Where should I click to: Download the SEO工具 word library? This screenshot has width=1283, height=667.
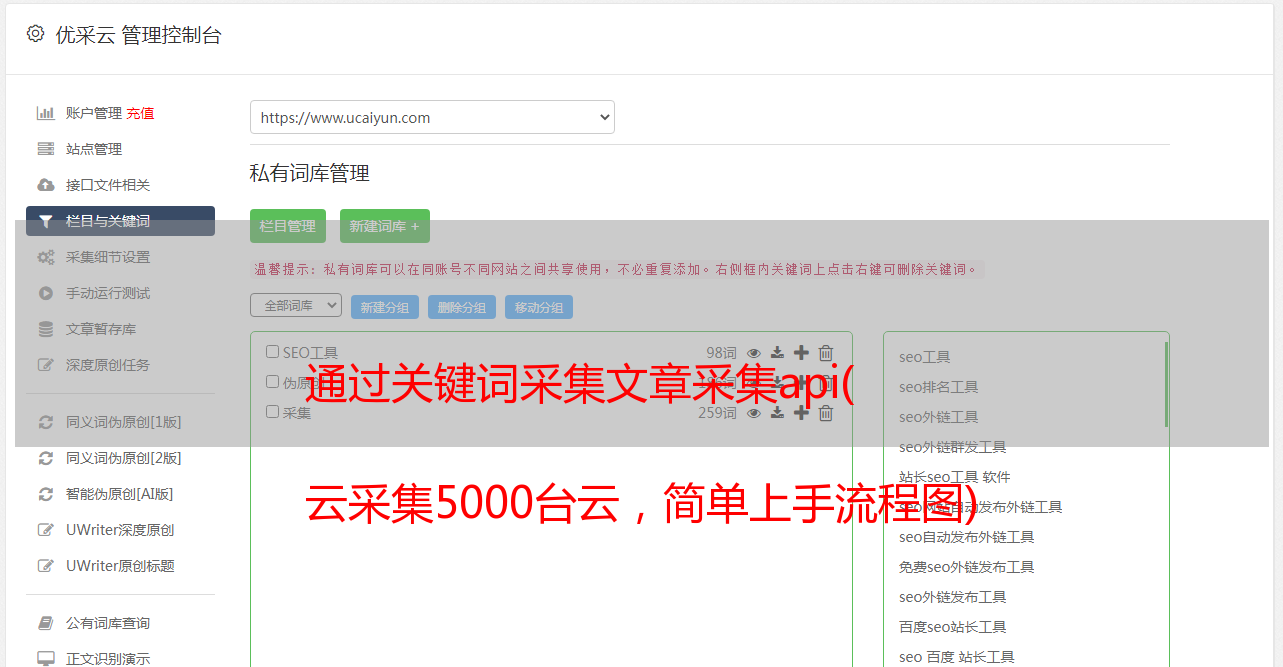(777, 353)
